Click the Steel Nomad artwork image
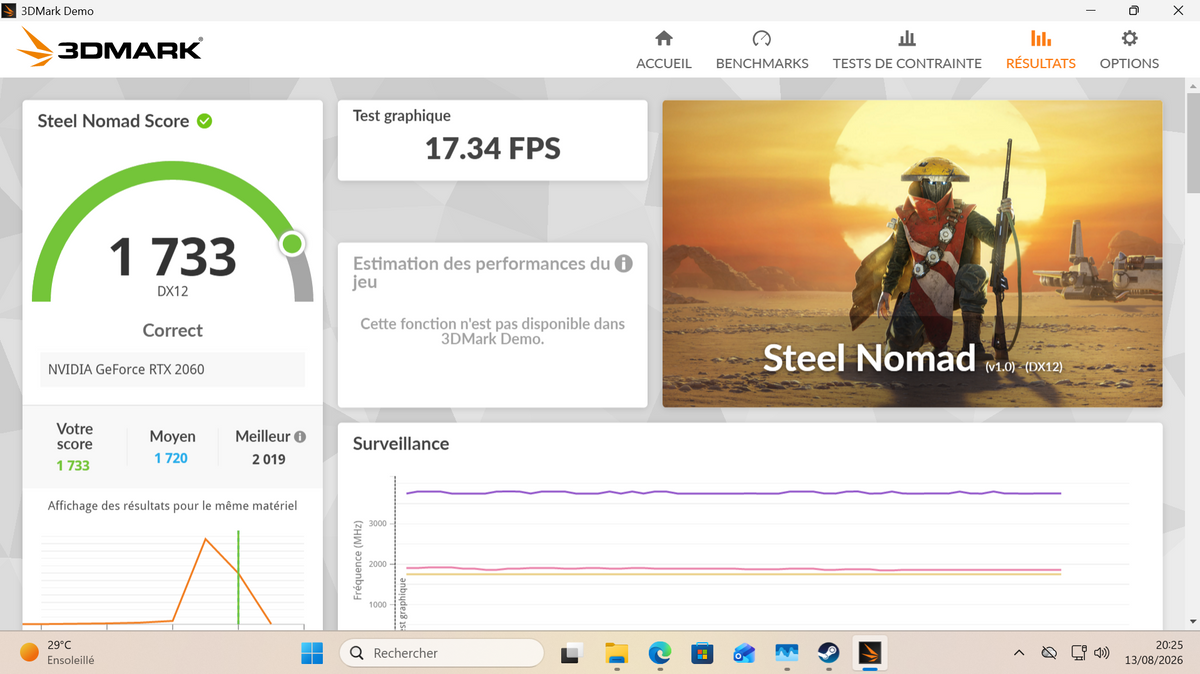The width and height of the screenshot is (1200, 674). pyautogui.click(x=912, y=253)
